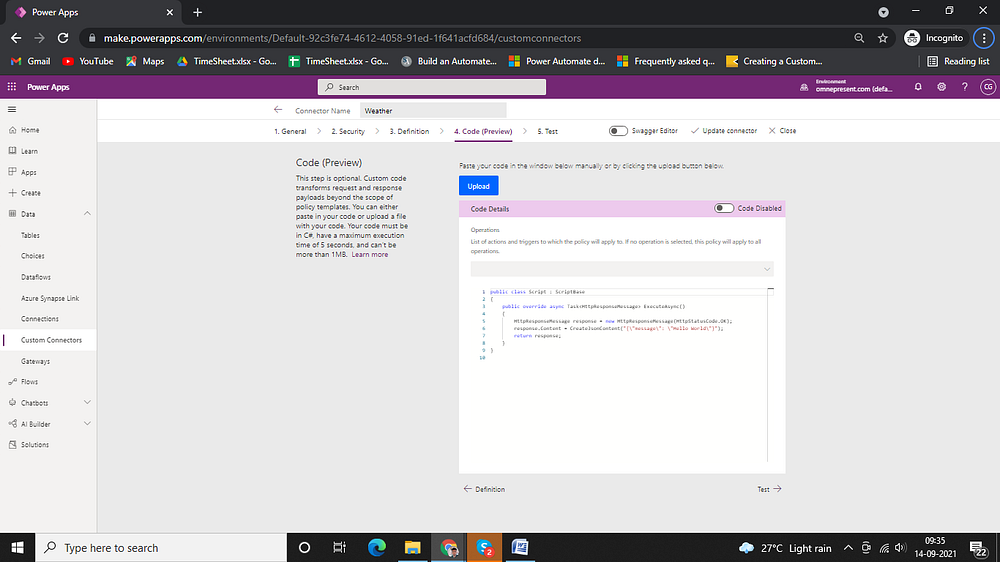Screen dimensions: 1000x562
Task: Go back to Definition via bottom link
Action: pyautogui.click(x=484, y=489)
